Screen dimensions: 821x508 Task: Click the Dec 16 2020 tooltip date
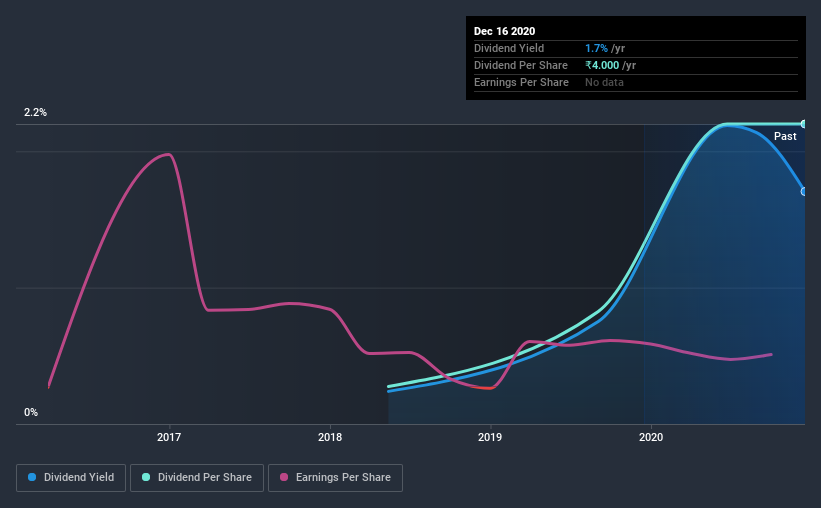[504, 31]
